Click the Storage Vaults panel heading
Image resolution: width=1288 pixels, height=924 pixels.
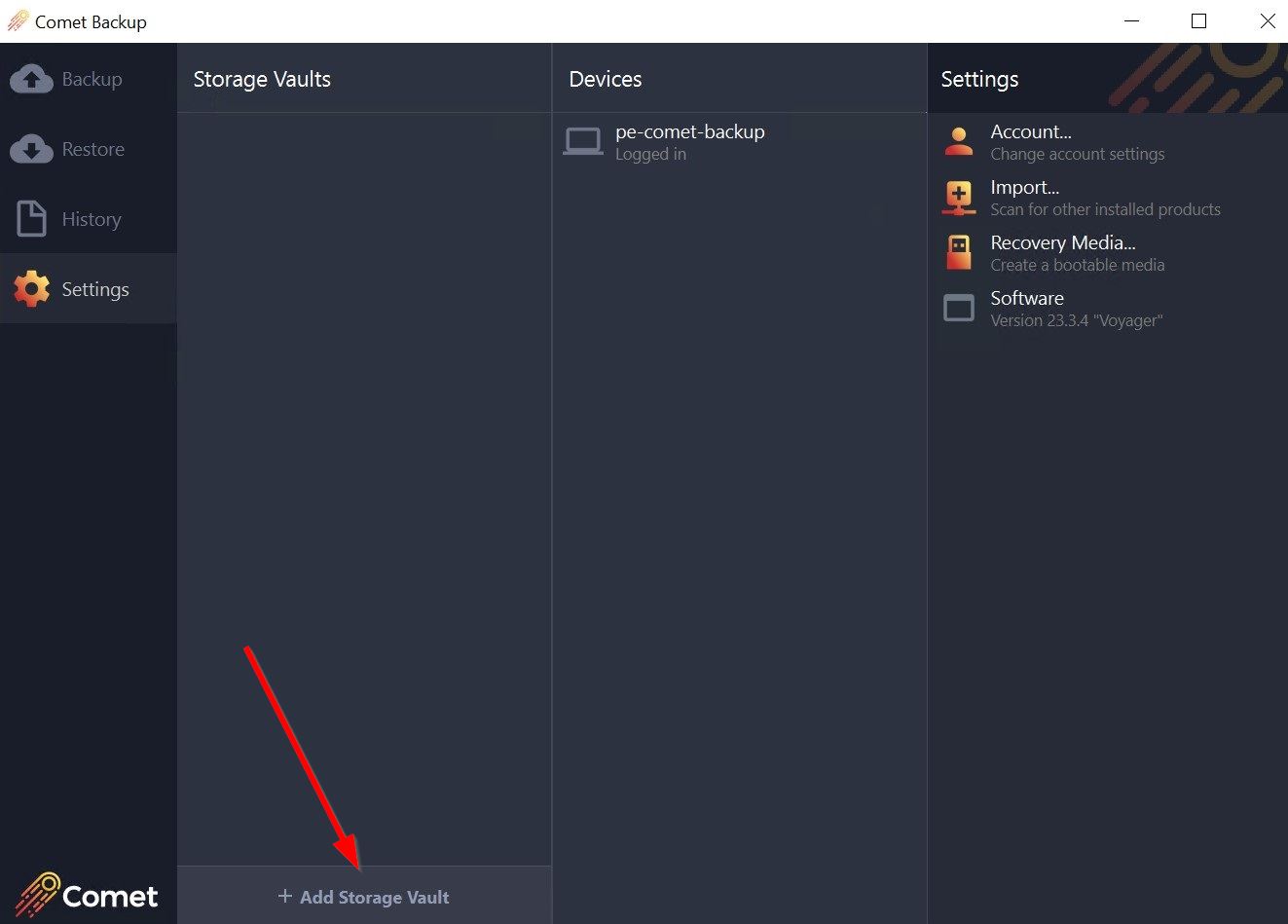(262, 79)
